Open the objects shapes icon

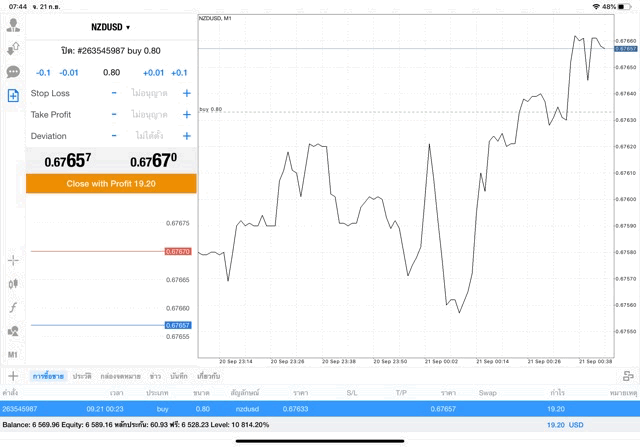(13, 331)
